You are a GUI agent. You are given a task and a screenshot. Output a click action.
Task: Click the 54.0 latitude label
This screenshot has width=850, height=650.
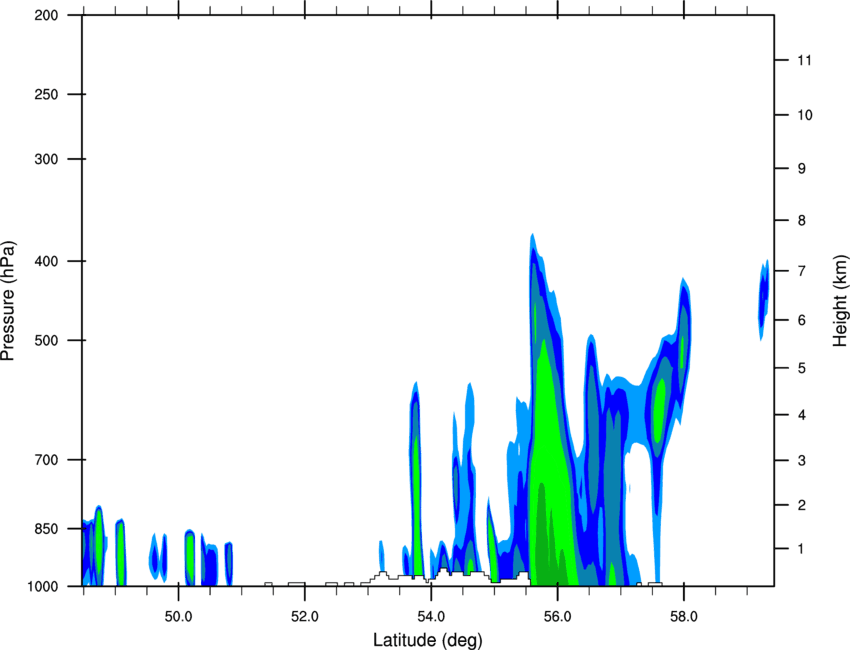[432, 617]
